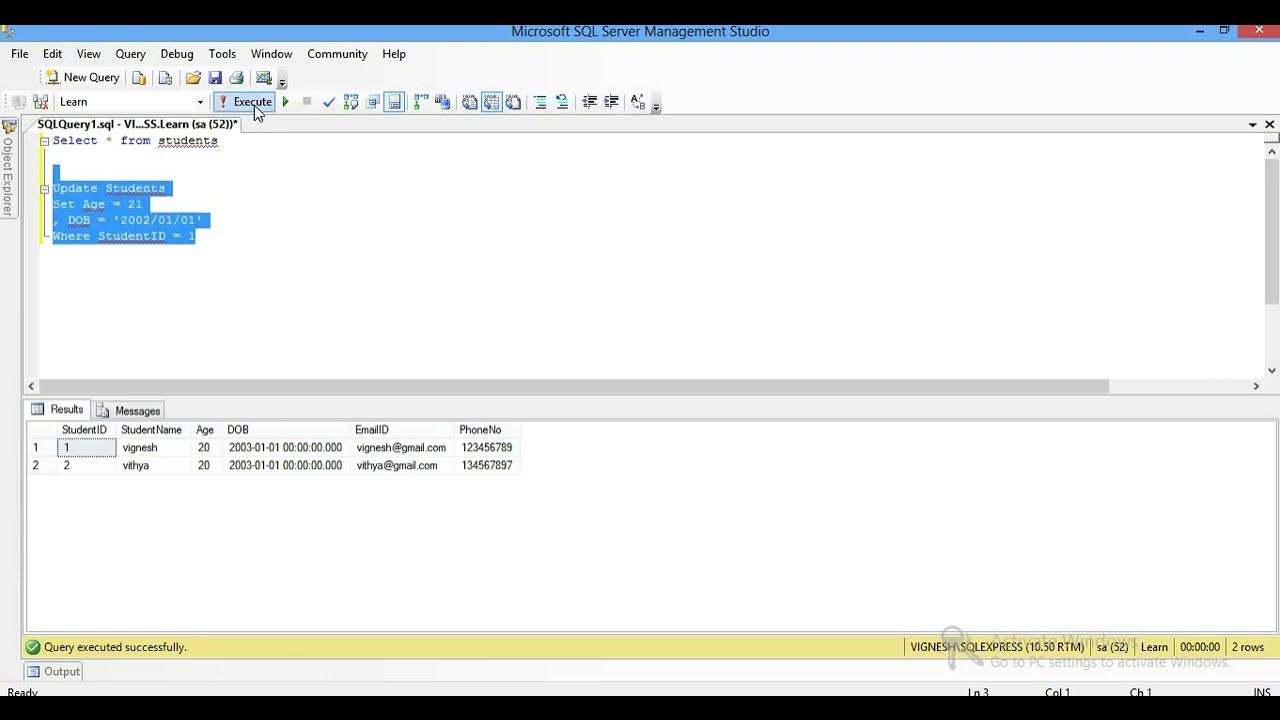
Task: Start debugging with the green play arrow
Action: click(286, 101)
